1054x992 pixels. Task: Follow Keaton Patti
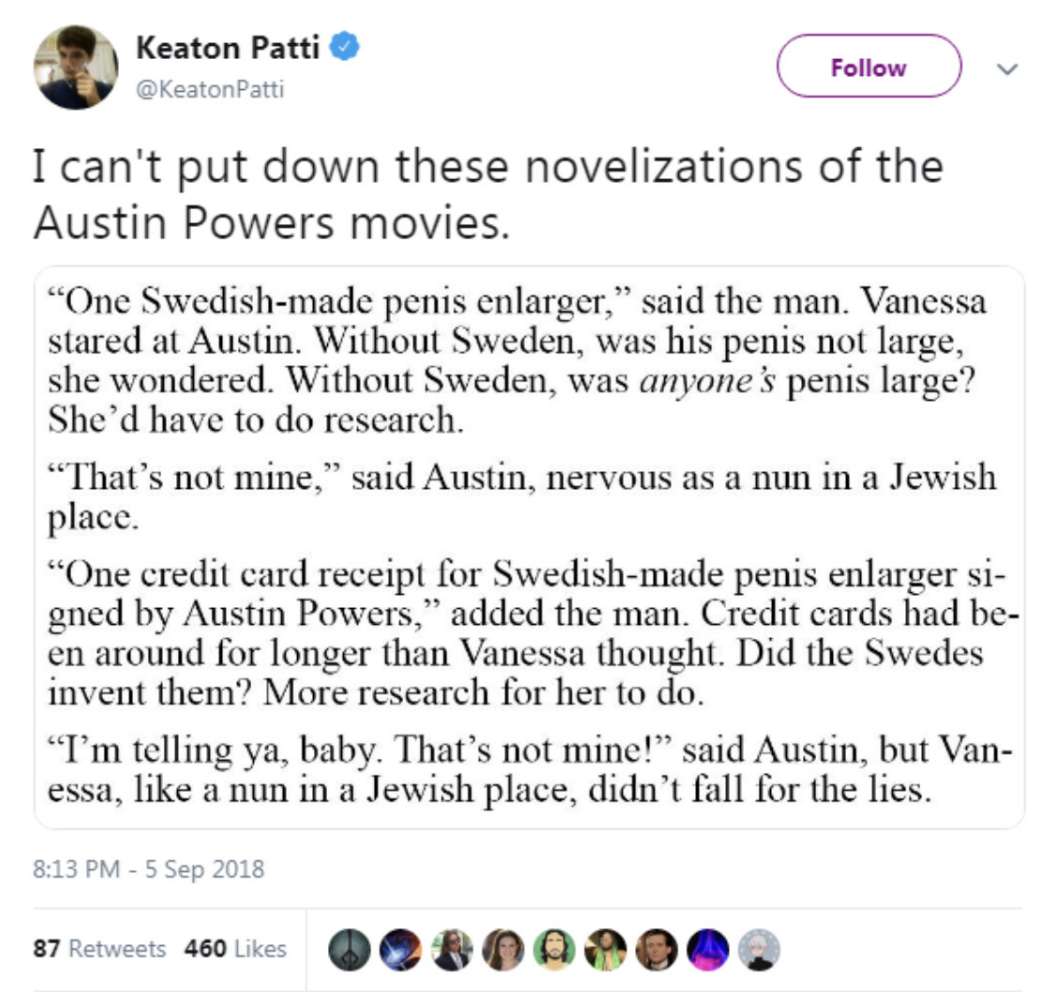868,67
